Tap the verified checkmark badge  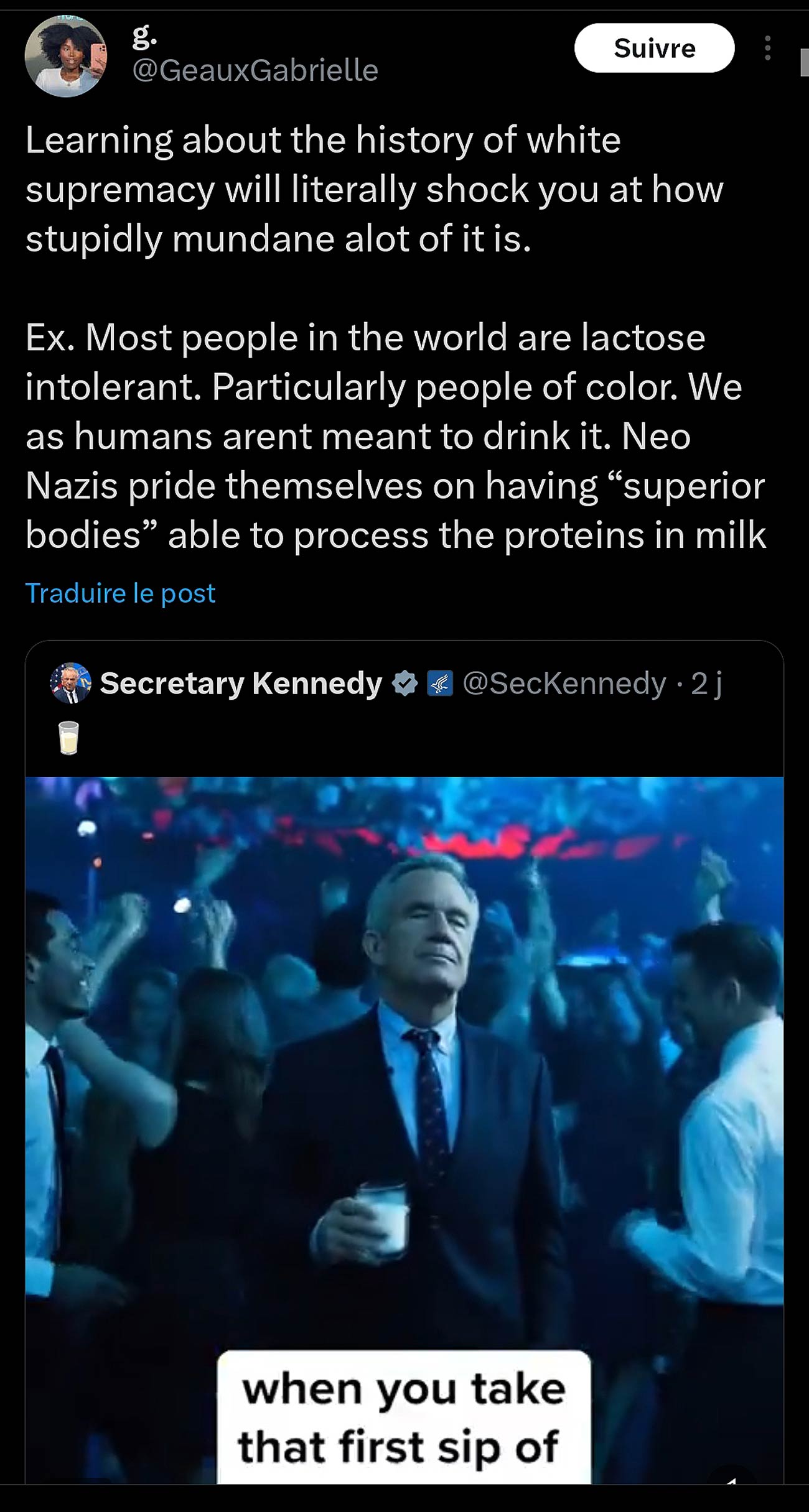pyautogui.click(x=404, y=683)
